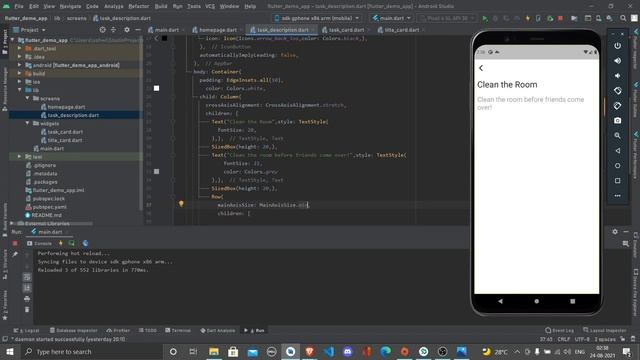Expand the test folder
The image size is (640, 360).
(x=20, y=157)
